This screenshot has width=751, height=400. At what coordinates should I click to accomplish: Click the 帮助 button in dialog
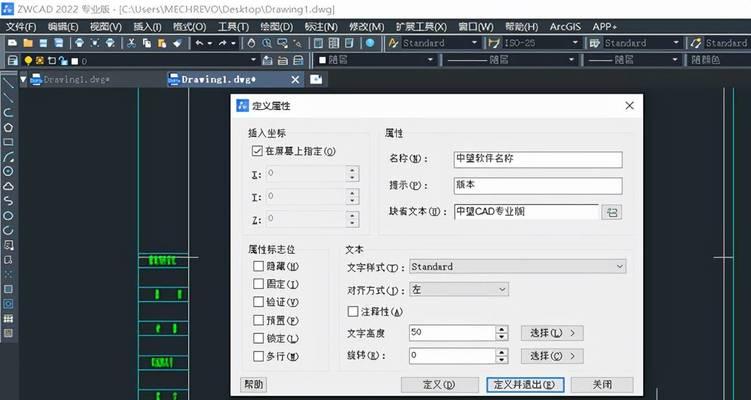coord(254,385)
